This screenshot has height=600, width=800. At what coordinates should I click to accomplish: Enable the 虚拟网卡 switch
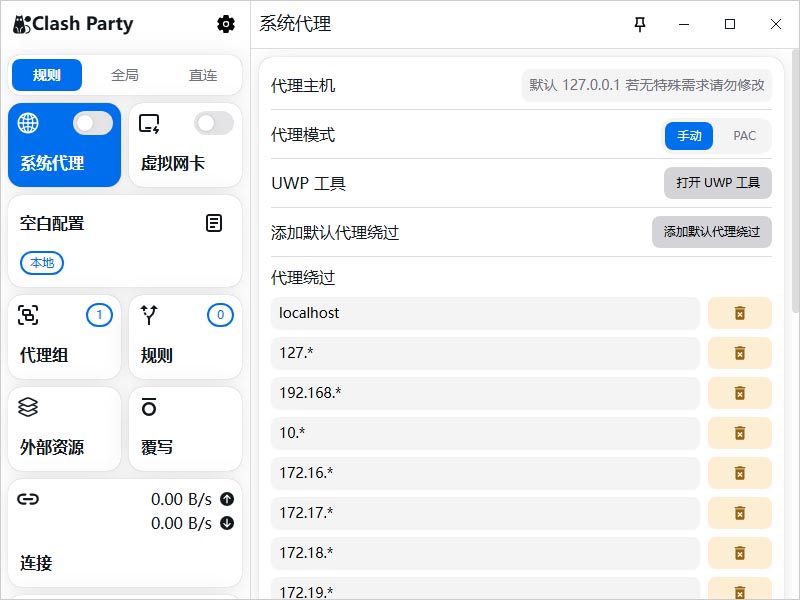pyautogui.click(x=213, y=122)
